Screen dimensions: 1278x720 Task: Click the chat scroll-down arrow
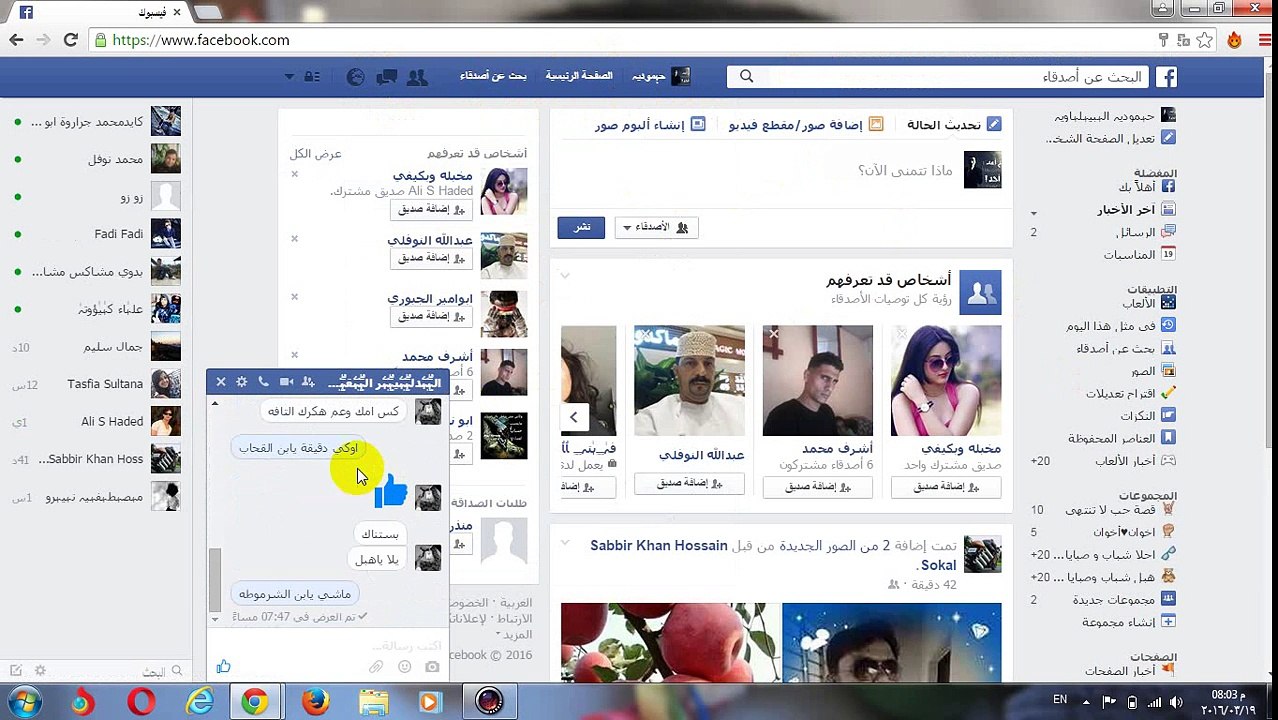215,620
